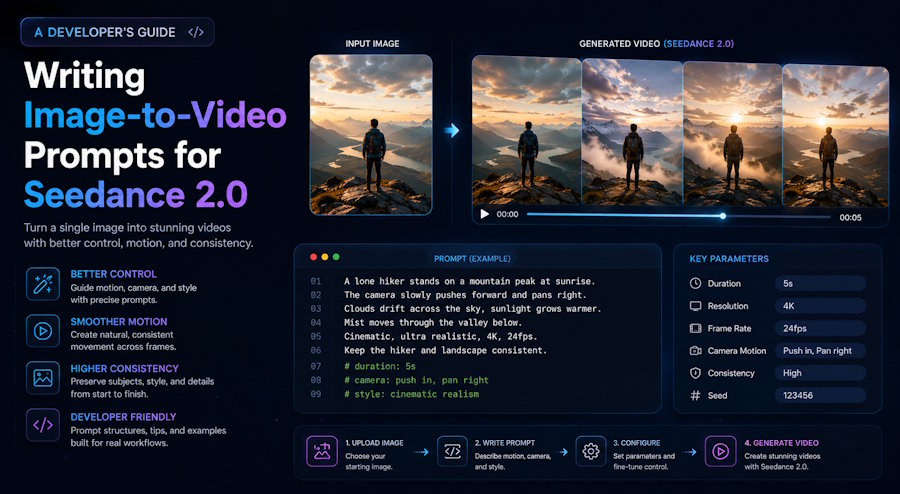The image size is (900, 494).
Task: Click the Smoother Motion play circle icon
Action: [42, 331]
